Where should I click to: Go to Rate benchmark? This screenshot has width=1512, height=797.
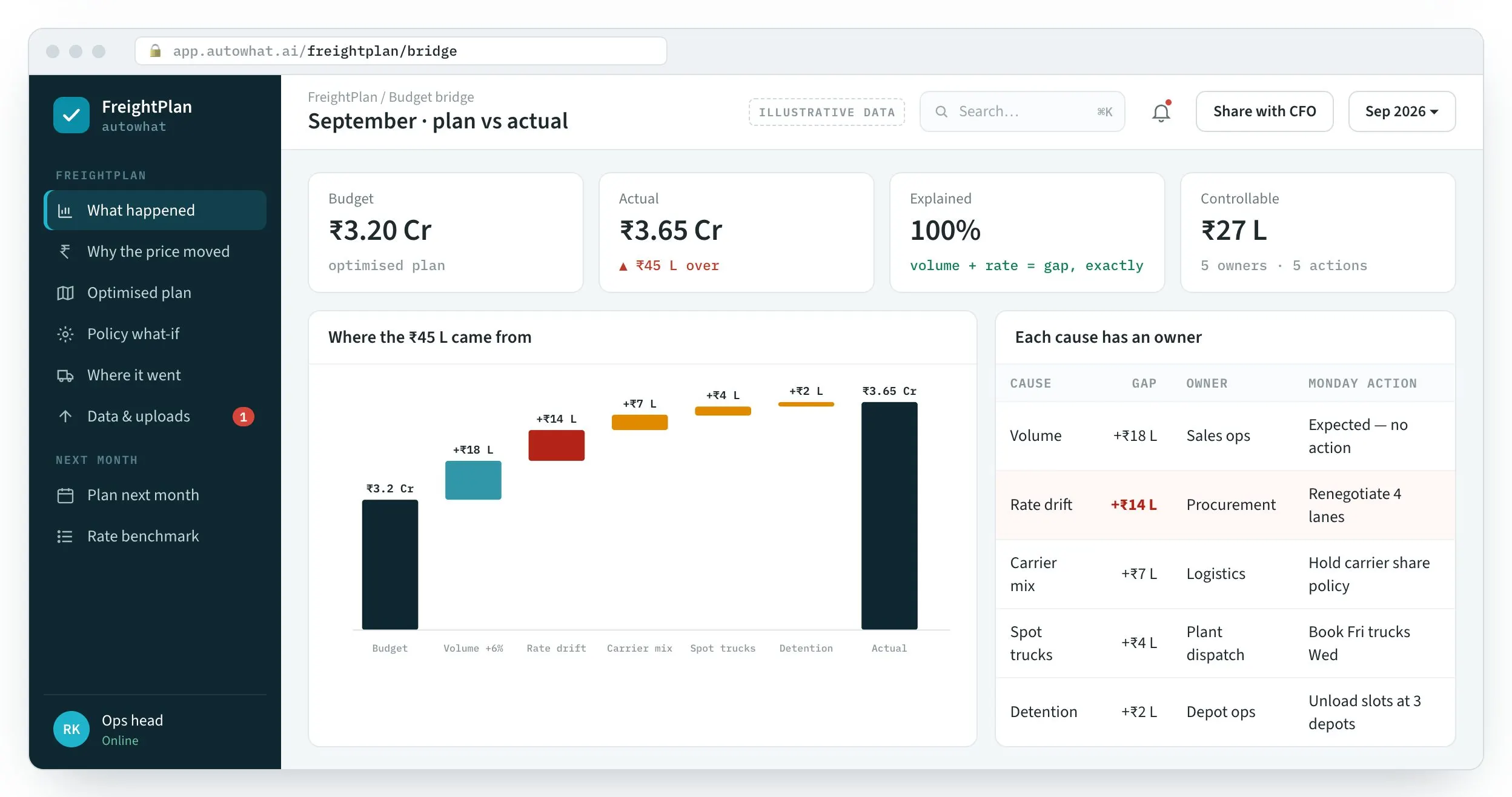155,536
